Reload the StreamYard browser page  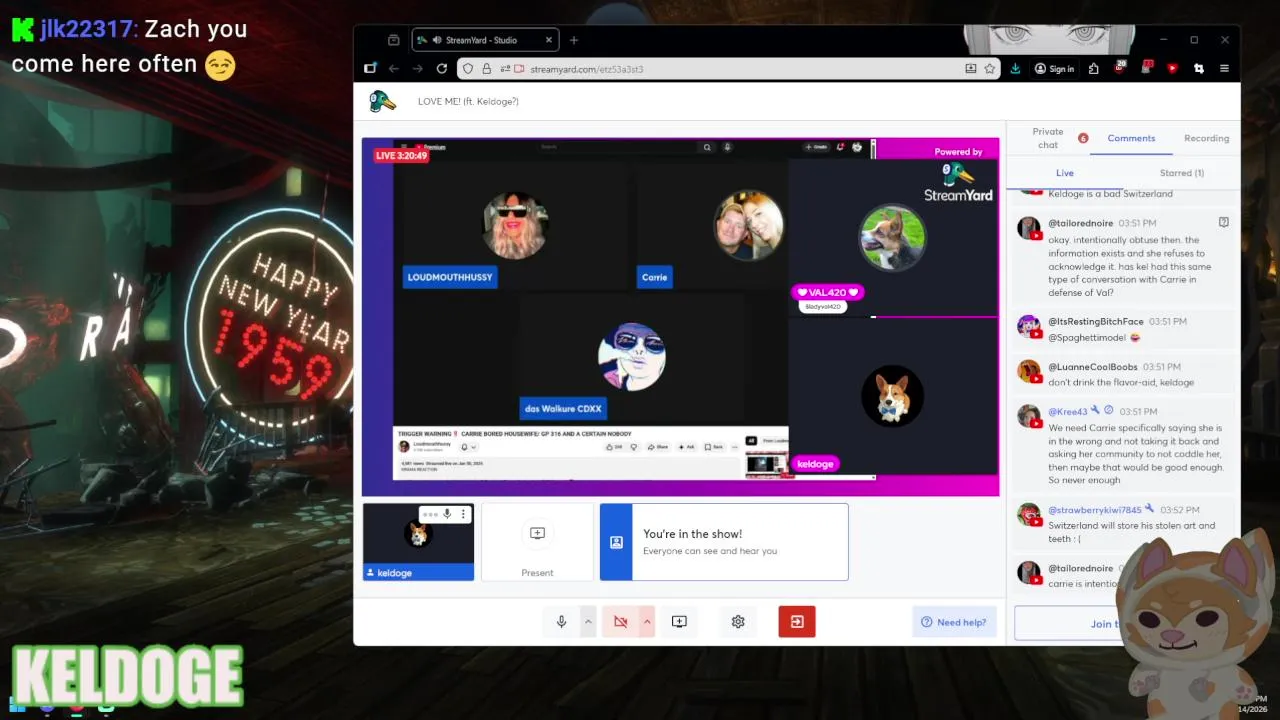point(442,69)
